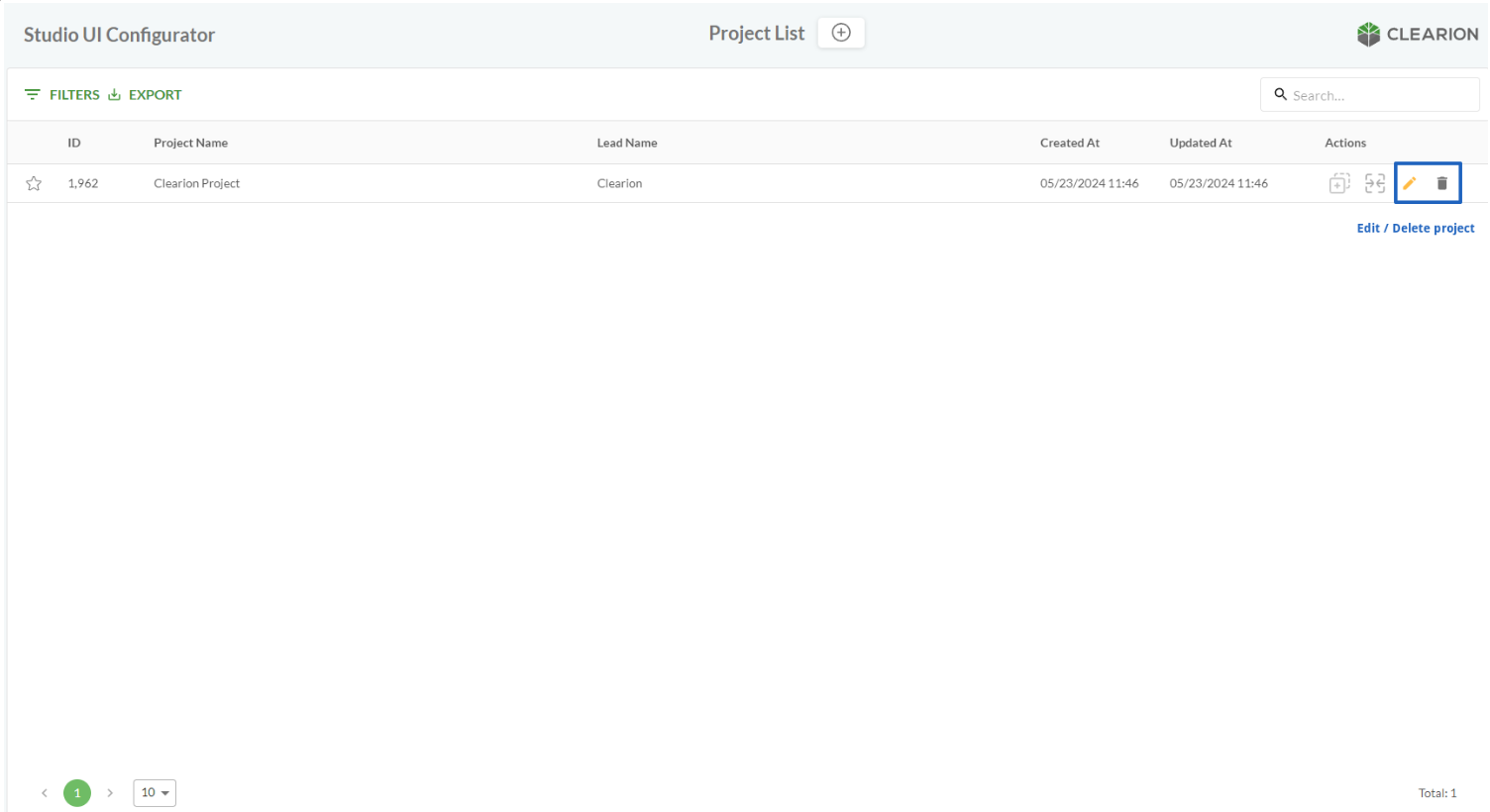Export the project list

pos(146,95)
